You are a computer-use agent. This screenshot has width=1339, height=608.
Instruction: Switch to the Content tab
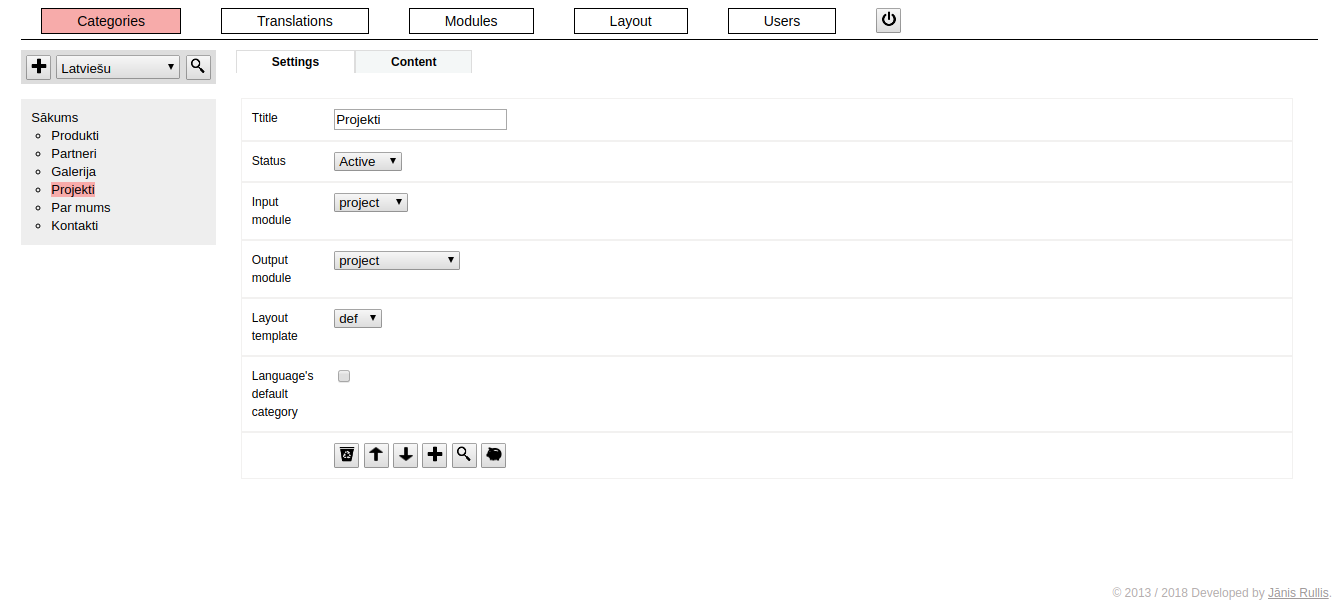pos(414,62)
